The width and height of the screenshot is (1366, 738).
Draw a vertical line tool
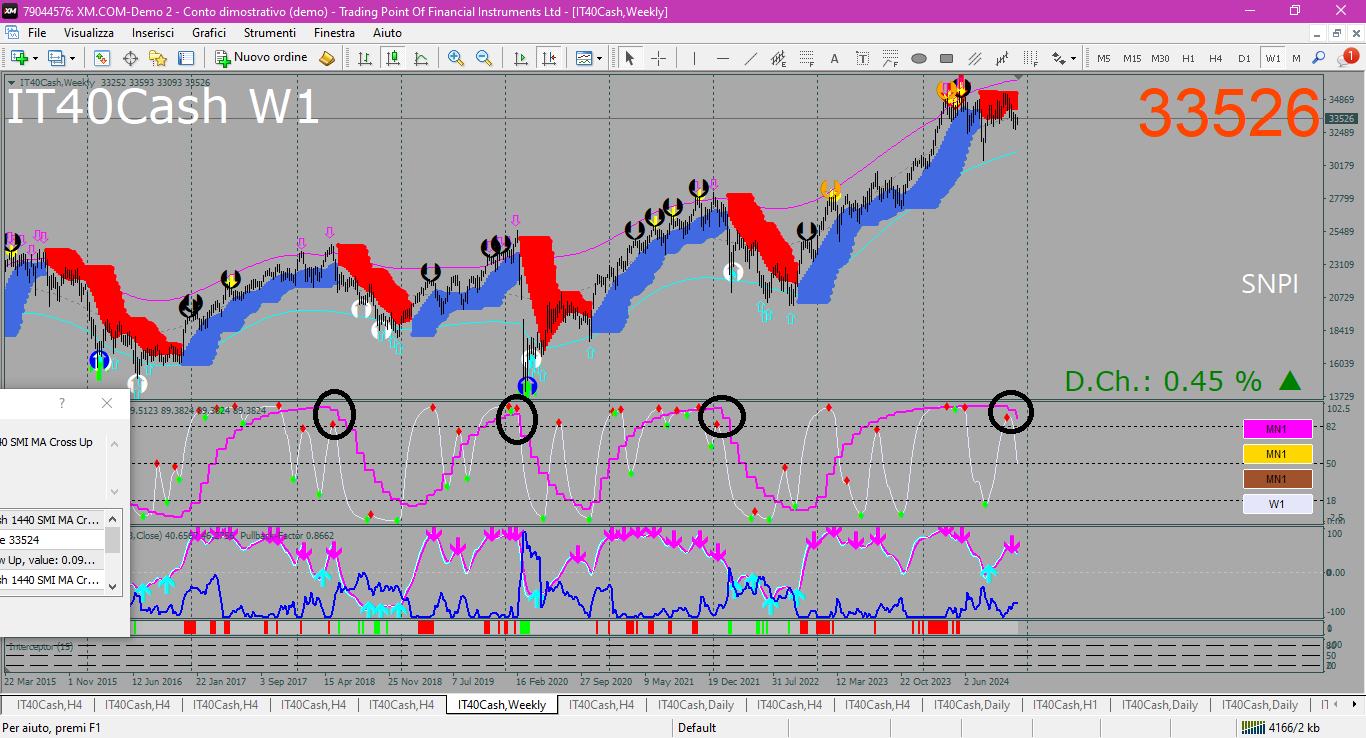click(694, 58)
